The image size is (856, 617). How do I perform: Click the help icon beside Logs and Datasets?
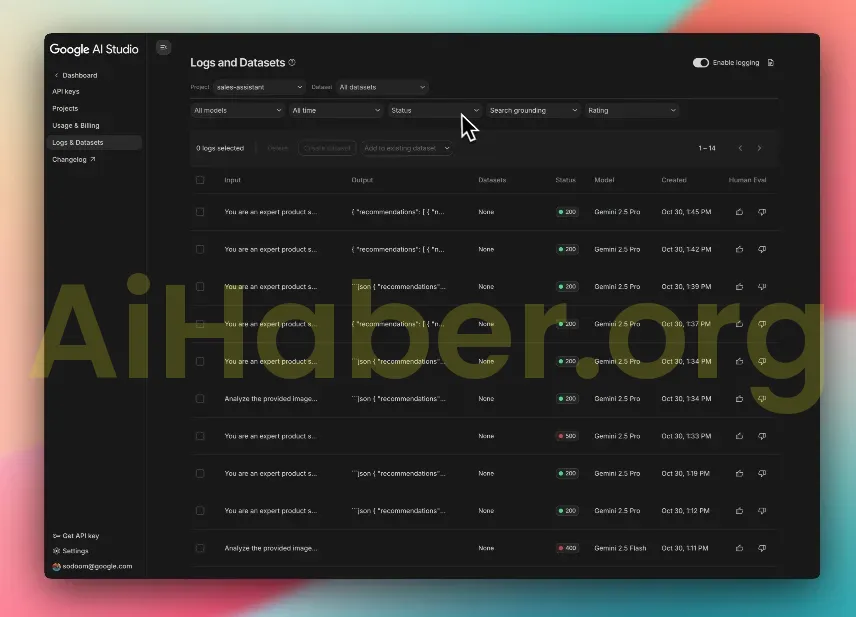[292, 63]
